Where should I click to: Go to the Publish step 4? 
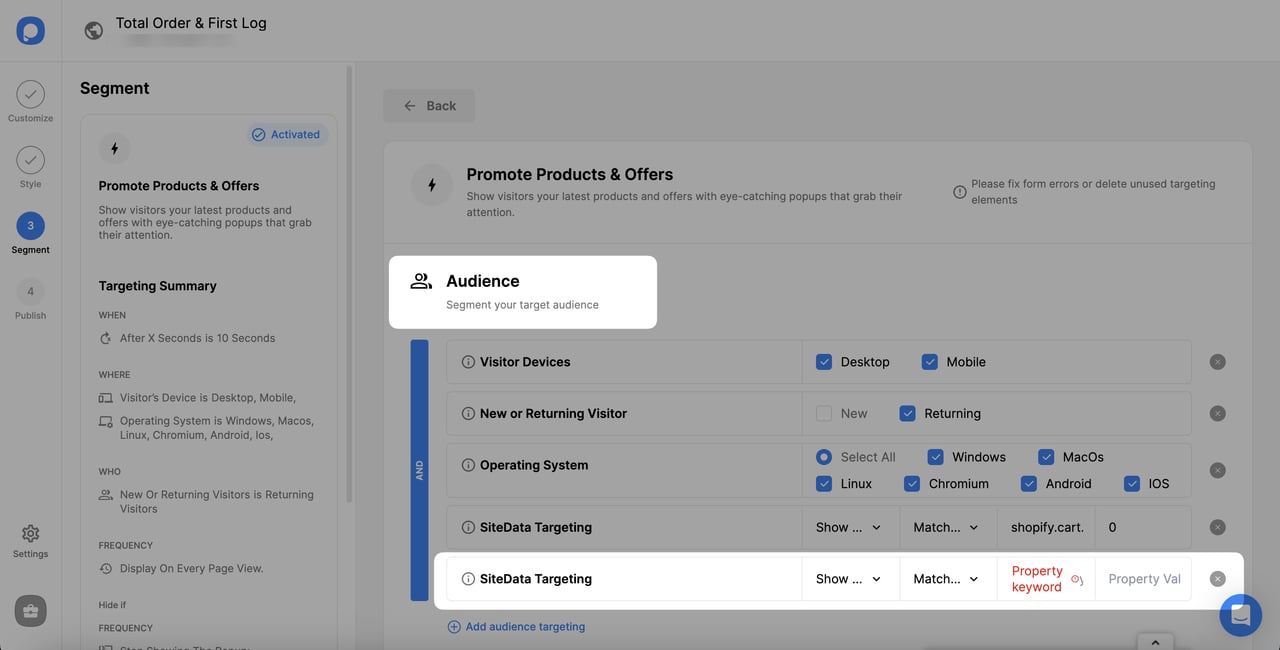pyautogui.click(x=30, y=299)
